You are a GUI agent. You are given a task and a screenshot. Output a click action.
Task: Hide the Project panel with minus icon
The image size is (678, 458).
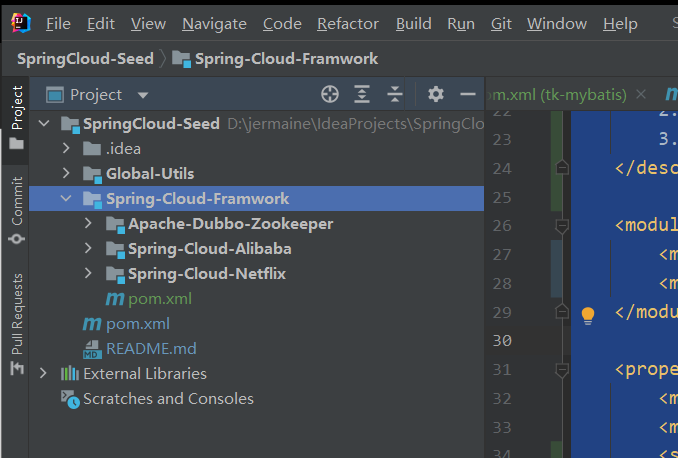468,94
